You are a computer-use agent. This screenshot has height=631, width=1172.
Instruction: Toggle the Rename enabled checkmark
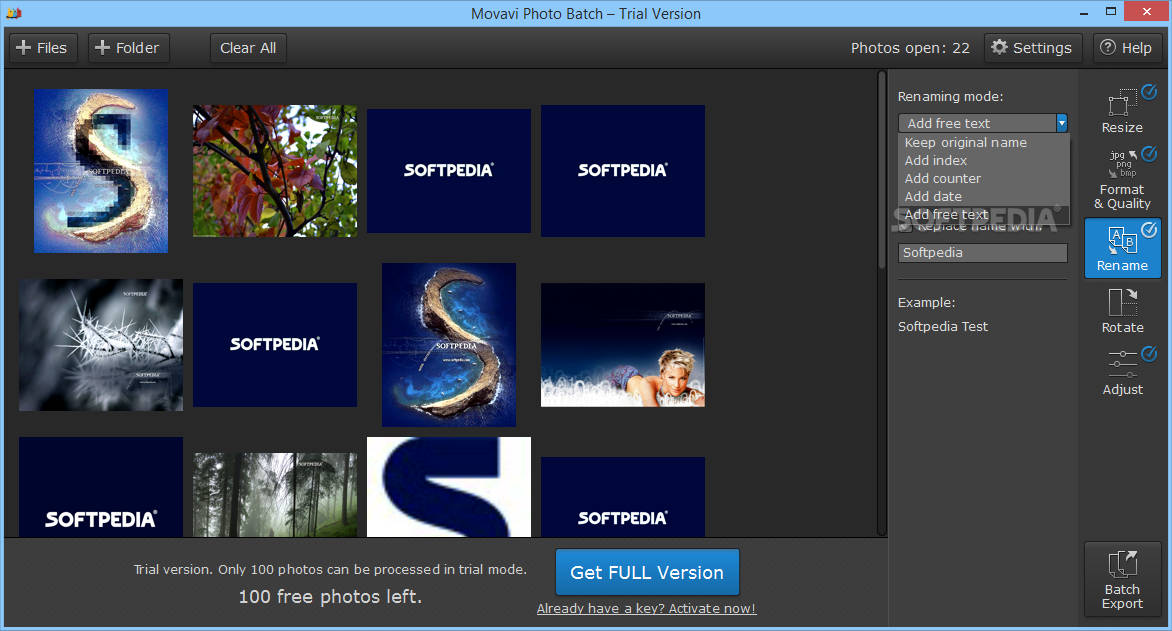pyautogui.click(x=1149, y=230)
